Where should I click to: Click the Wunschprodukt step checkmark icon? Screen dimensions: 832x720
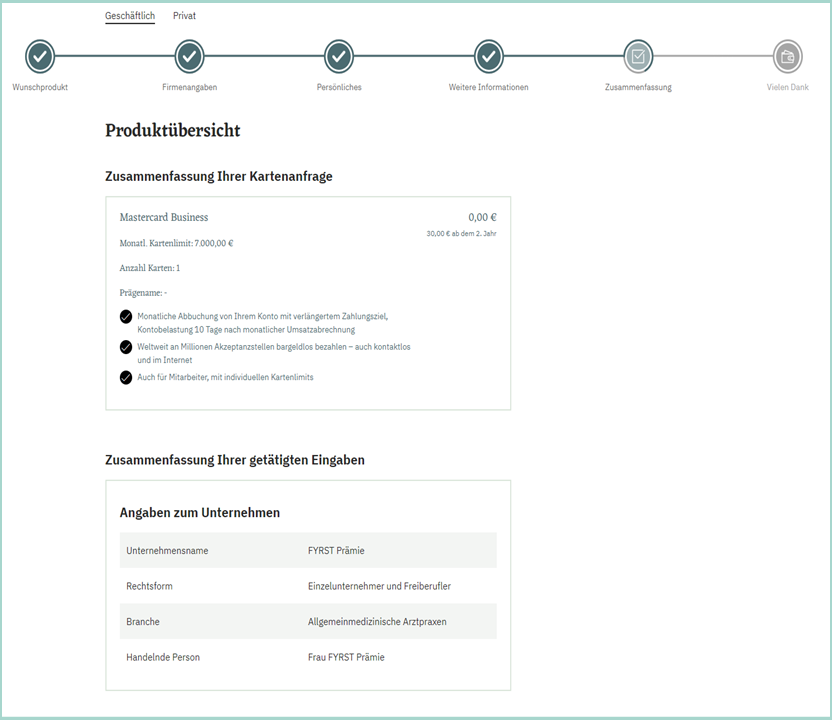(x=40, y=57)
